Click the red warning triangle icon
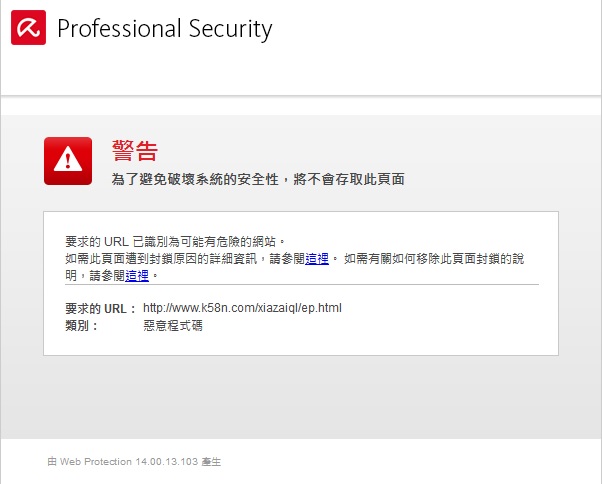 click(x=68, y=161)
